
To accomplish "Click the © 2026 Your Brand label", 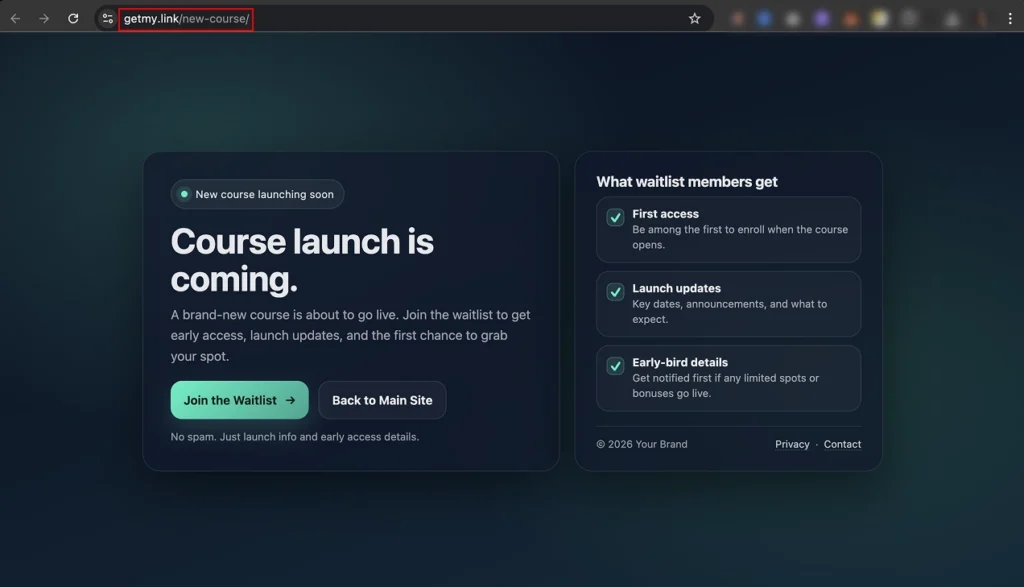I will click(642, 444).
